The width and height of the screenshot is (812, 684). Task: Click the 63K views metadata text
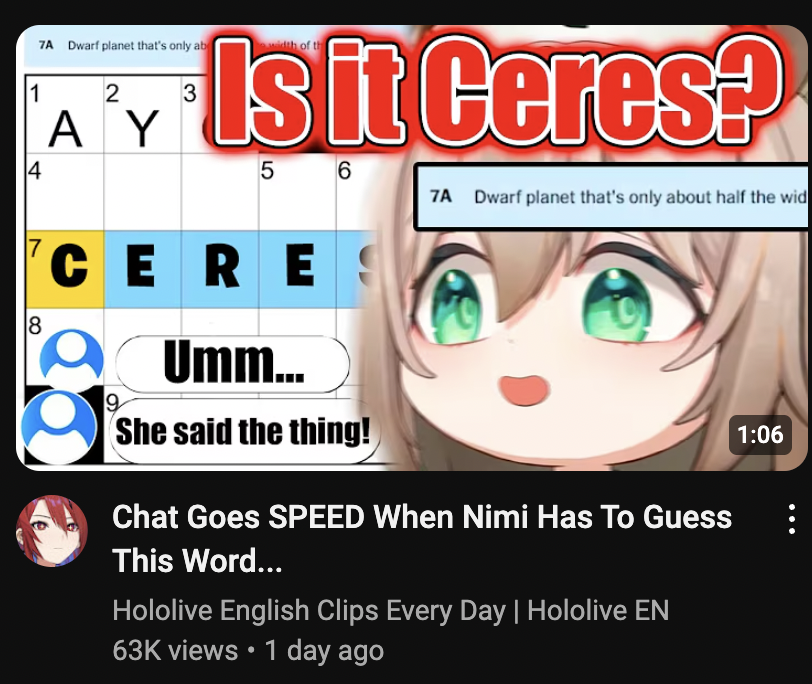click(x=175, y=650)
